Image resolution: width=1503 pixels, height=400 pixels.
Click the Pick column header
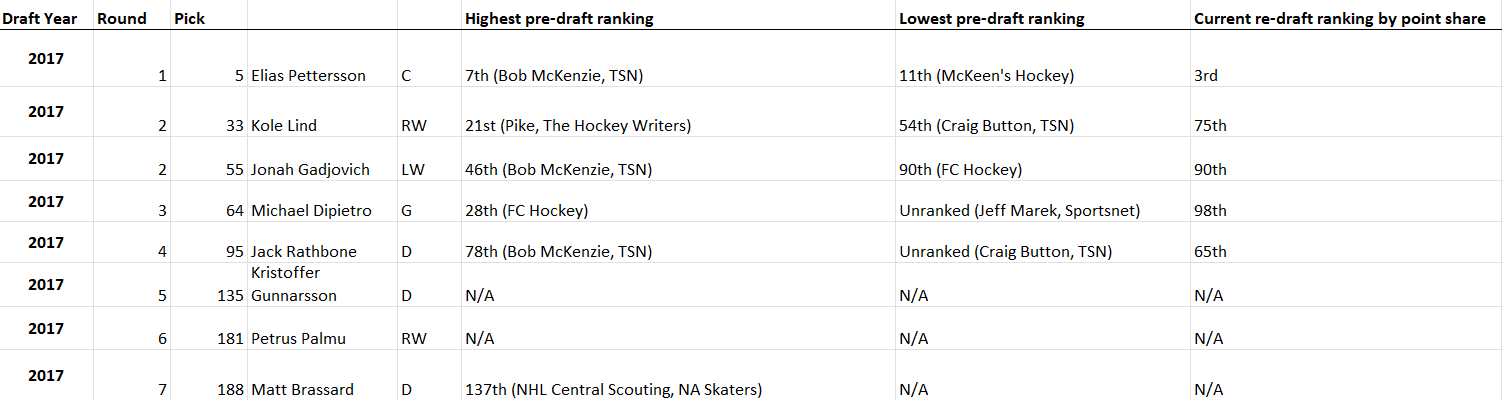click(x=189, y=18)
